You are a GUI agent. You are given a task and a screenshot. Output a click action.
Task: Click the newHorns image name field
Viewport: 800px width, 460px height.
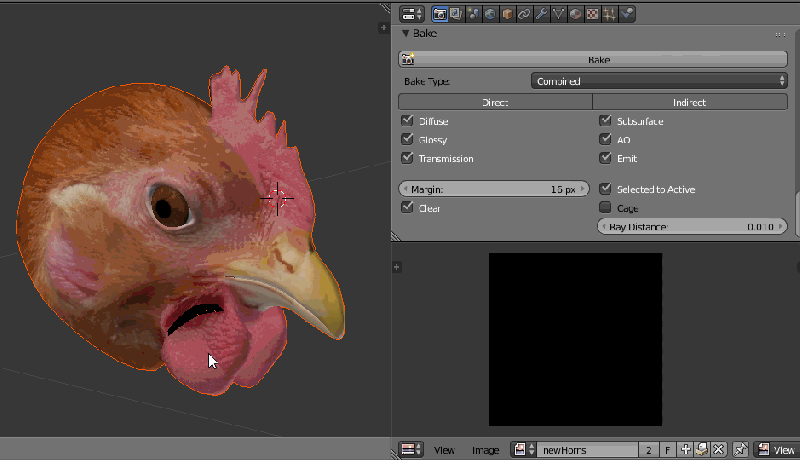pyautogui.click(x=587, y=450)
